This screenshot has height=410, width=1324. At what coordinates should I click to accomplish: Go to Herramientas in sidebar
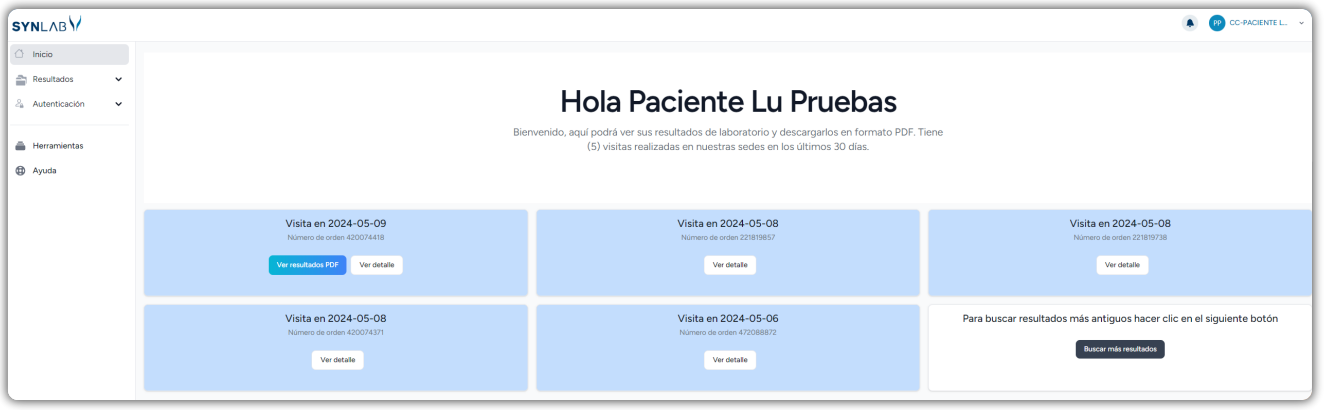pos(57,146)
